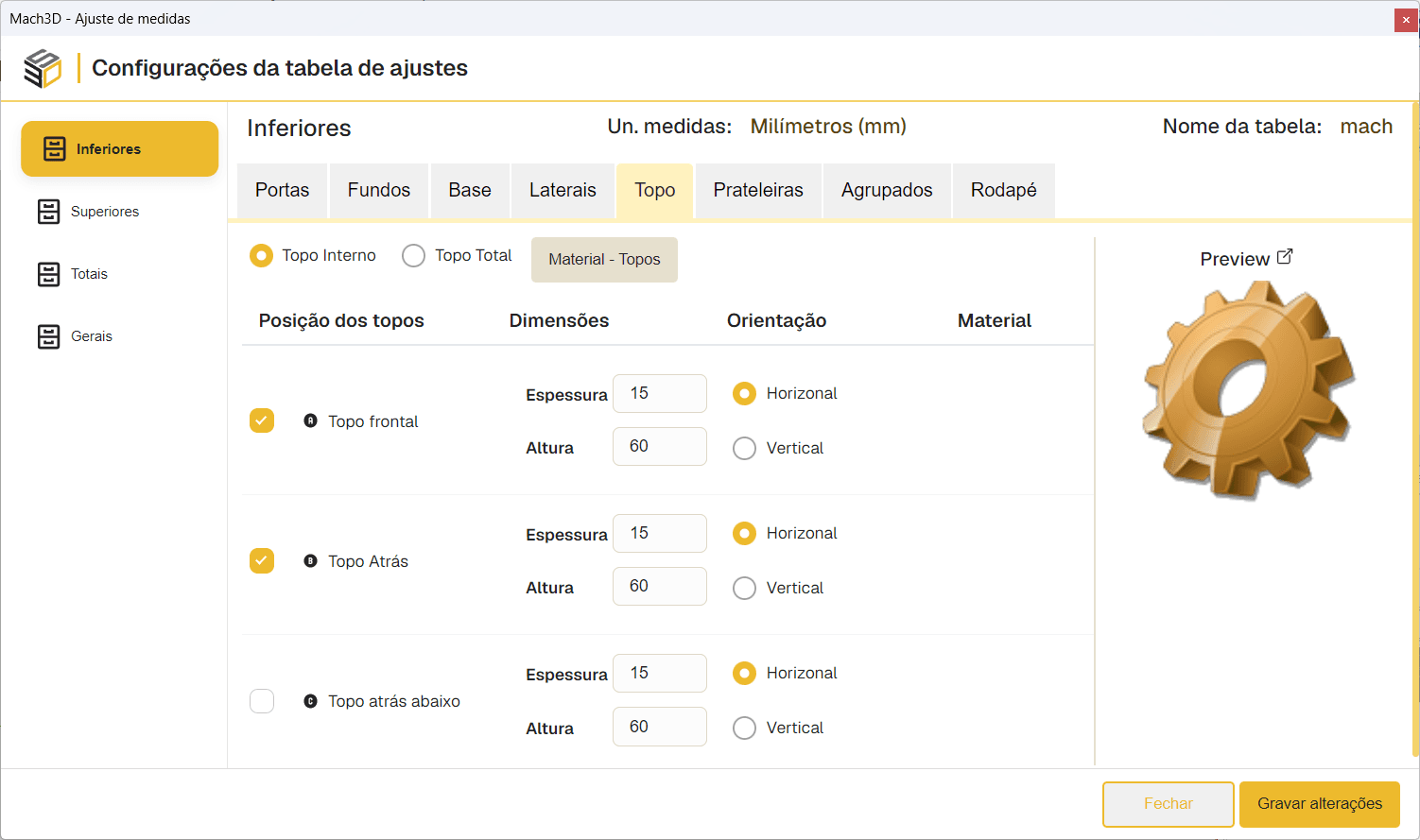Screen dimensions: 1420x840
Task: Switch to the Portas tab
Action: [282, 191]
